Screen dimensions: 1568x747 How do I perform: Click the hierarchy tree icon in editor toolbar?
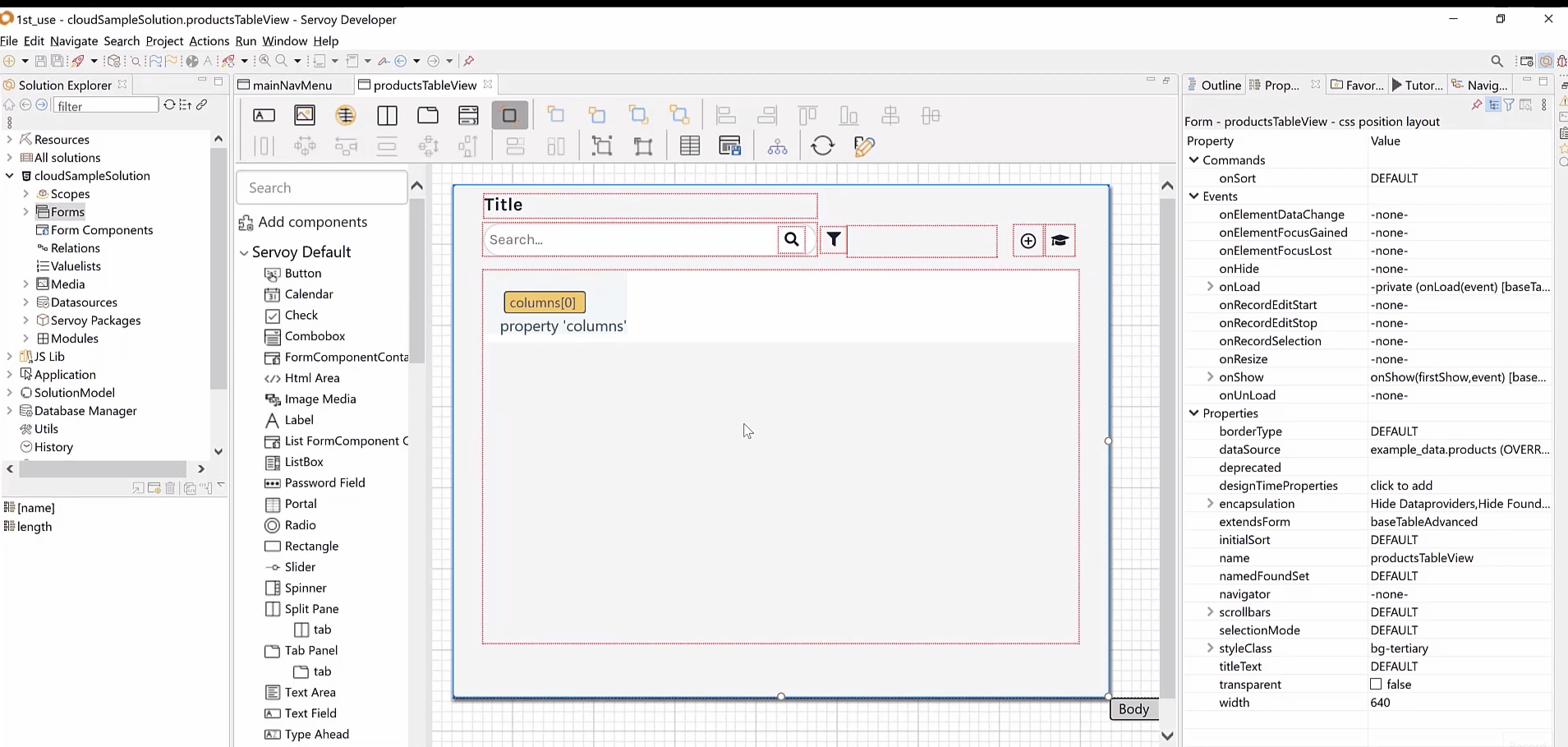click(777, 146)
